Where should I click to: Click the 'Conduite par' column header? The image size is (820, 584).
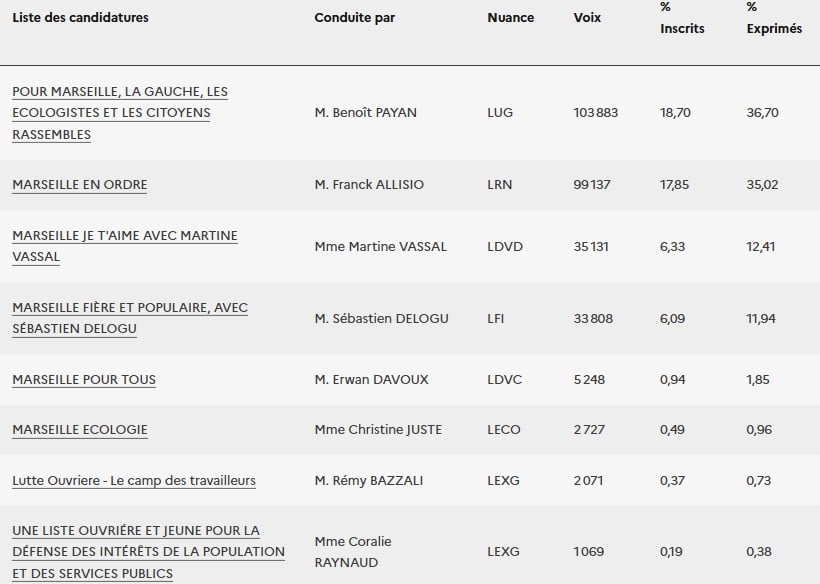[x=354, y=18]
